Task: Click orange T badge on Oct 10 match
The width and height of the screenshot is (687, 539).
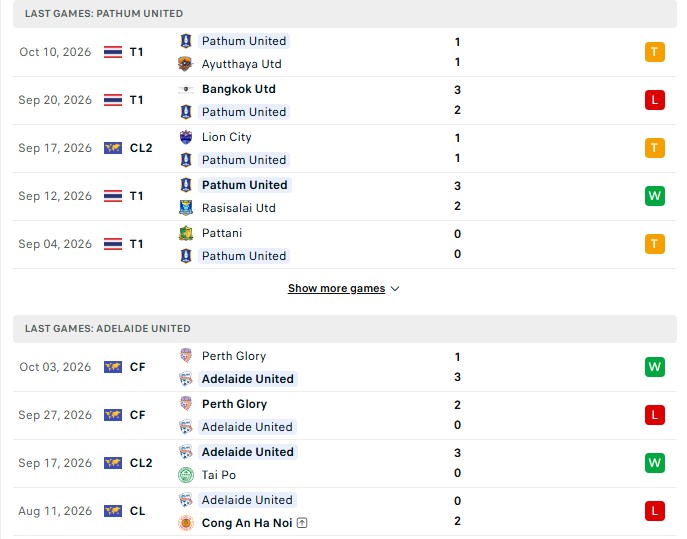Action: (655, 52)
